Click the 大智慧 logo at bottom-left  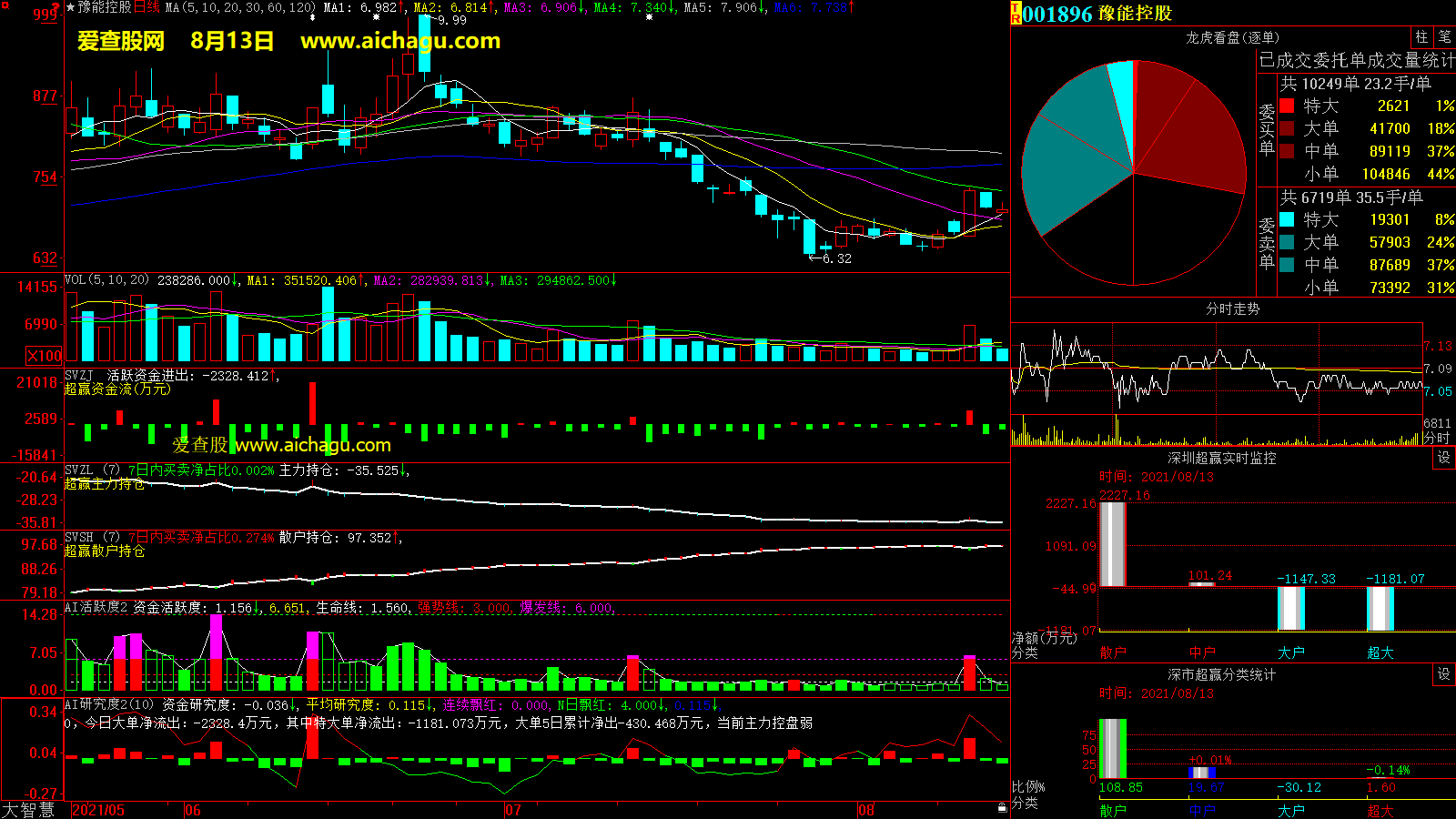(28, 809)
